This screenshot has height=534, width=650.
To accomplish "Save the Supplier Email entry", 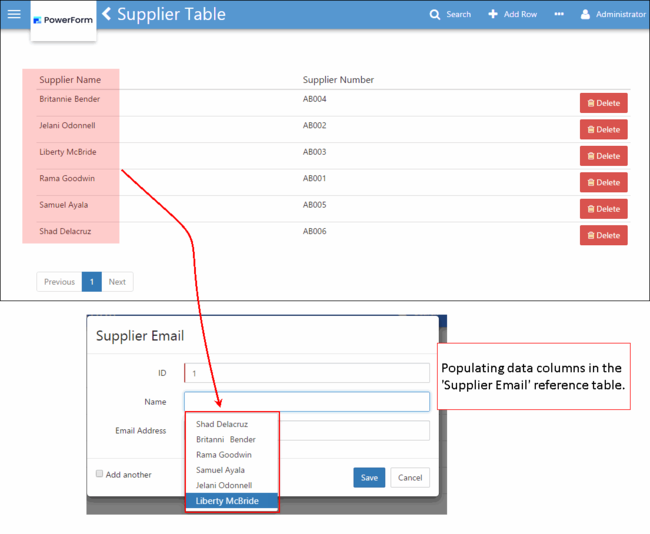I will tap(369, 478).
